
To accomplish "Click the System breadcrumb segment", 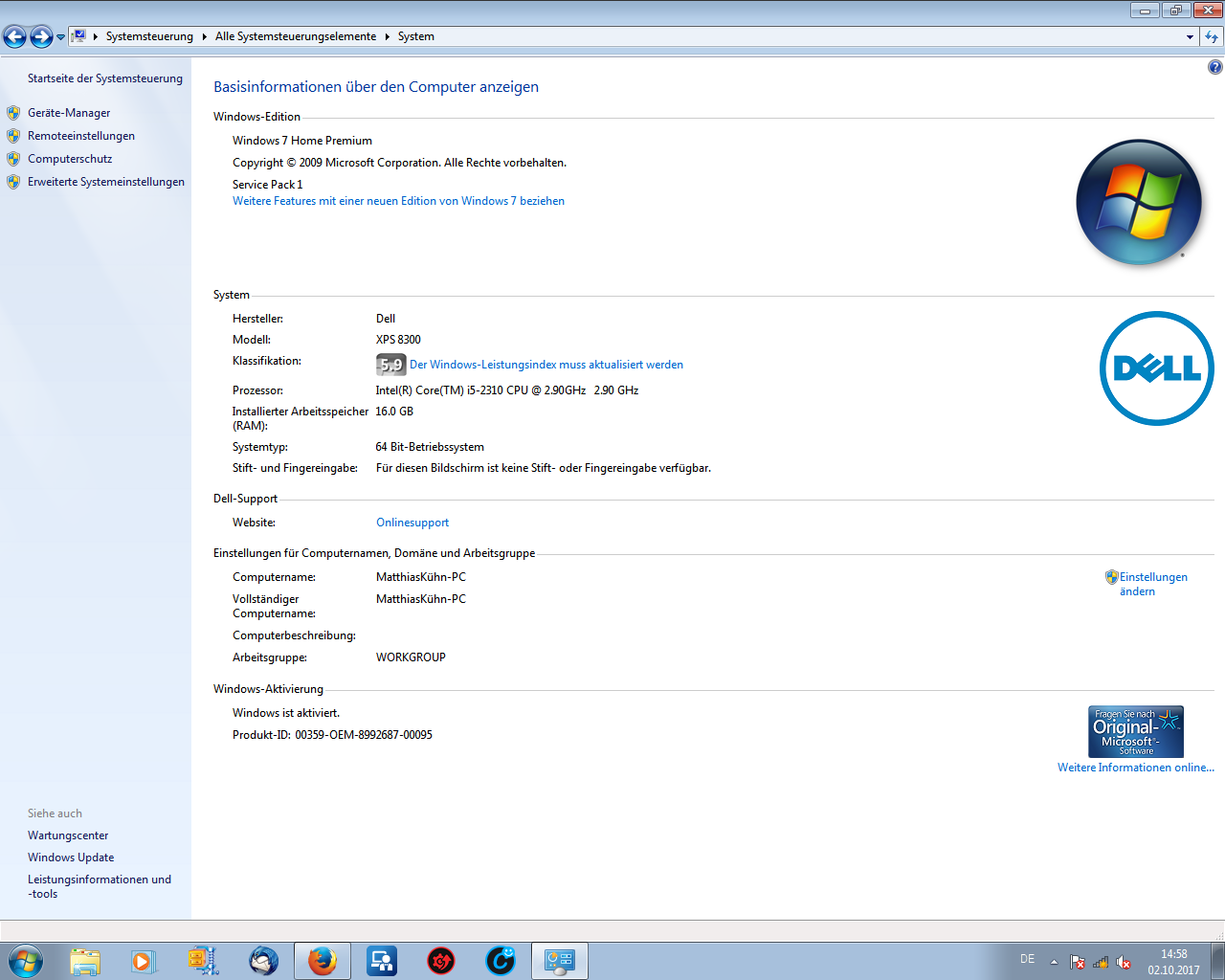I will [416, 36].
